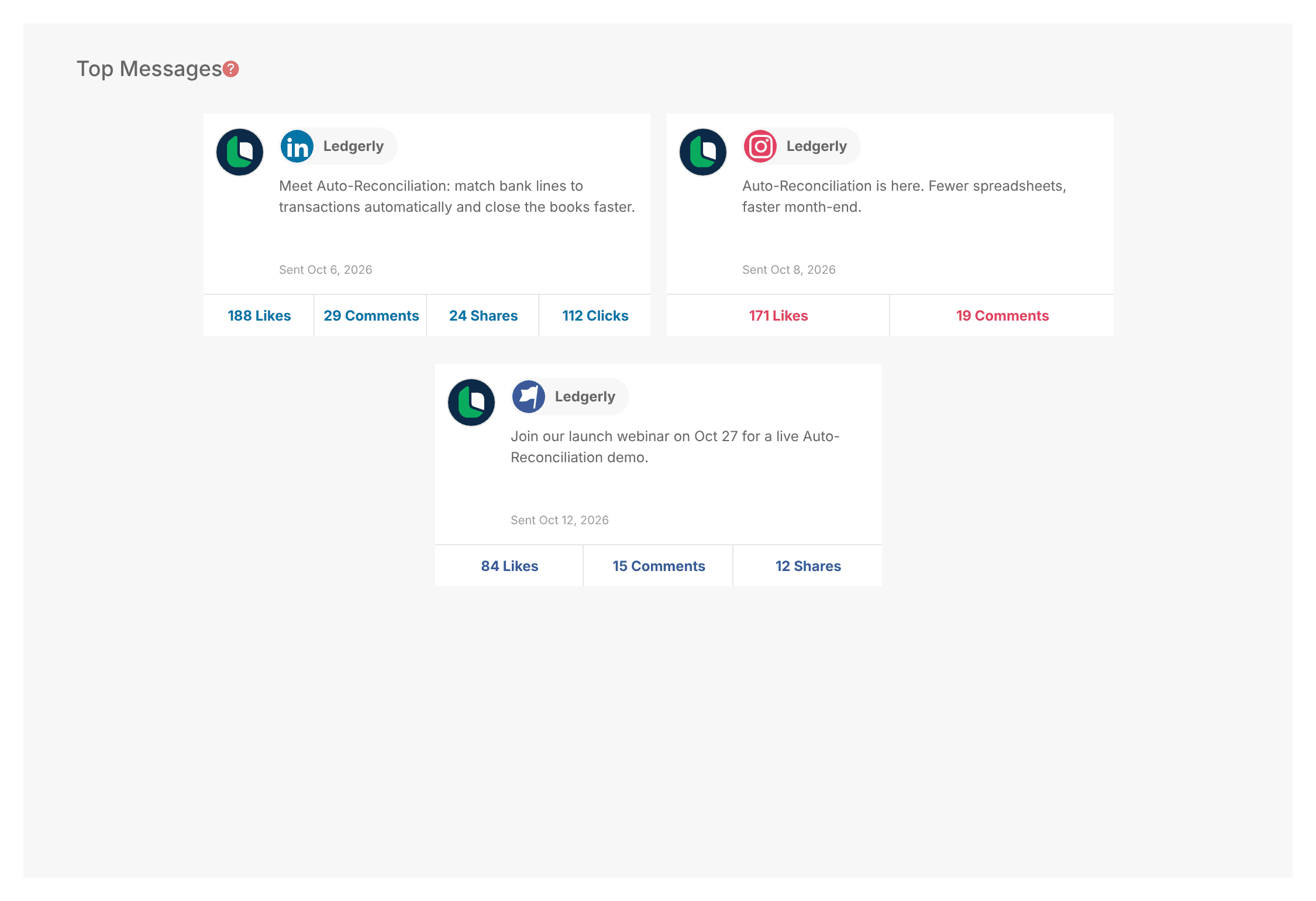View the 29 Comments stat
Screen dimensions: 1316x901
click(371, 316)
